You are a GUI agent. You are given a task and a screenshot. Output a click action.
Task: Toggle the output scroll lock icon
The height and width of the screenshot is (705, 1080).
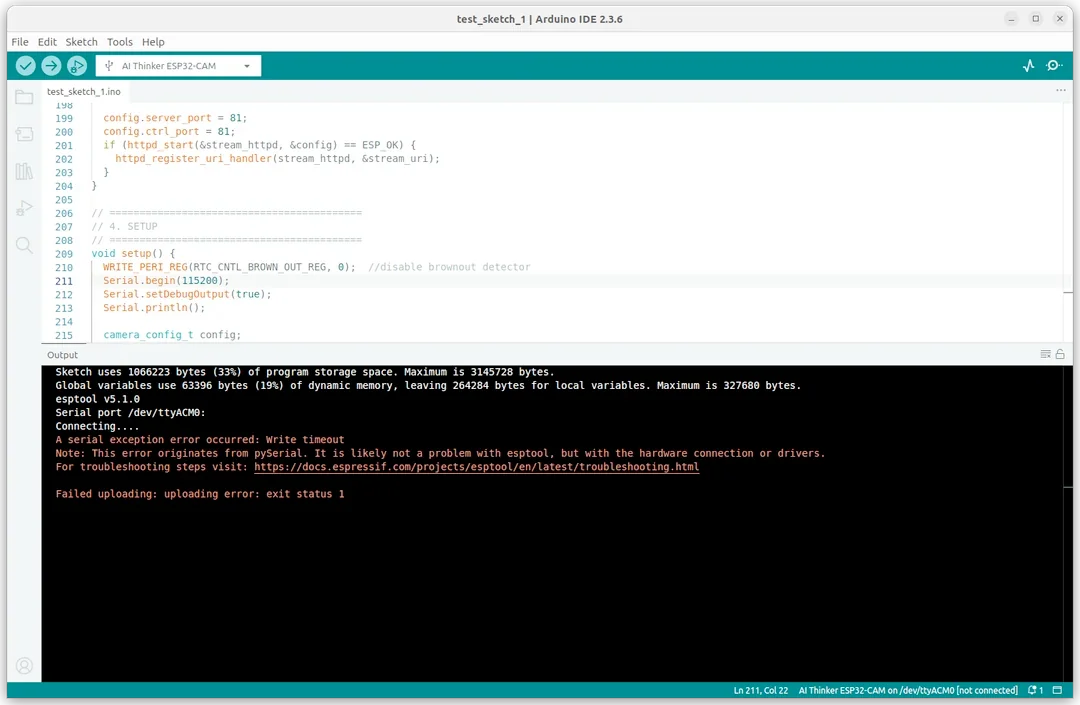[1060, 354]
